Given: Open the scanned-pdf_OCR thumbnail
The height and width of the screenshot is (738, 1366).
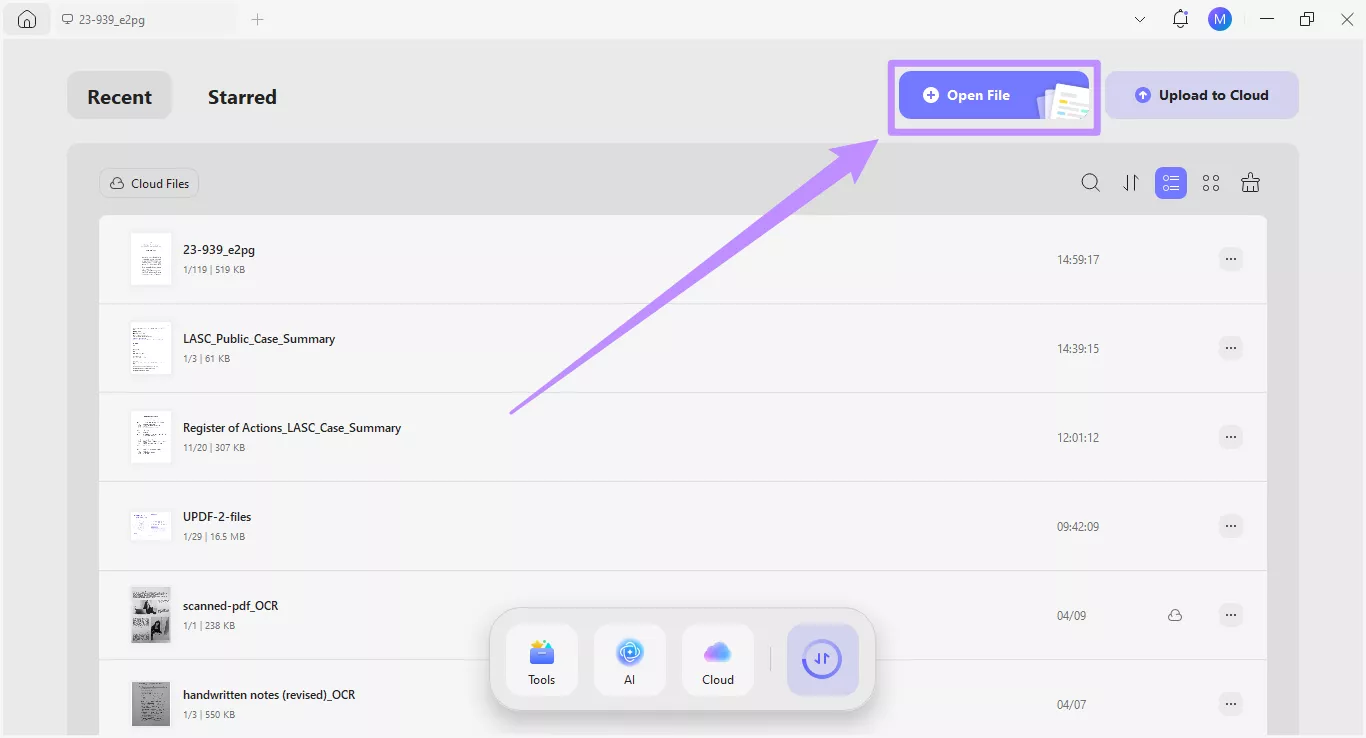Looking at the screenshot, I should pyautogui.click(x=151, y=615).
